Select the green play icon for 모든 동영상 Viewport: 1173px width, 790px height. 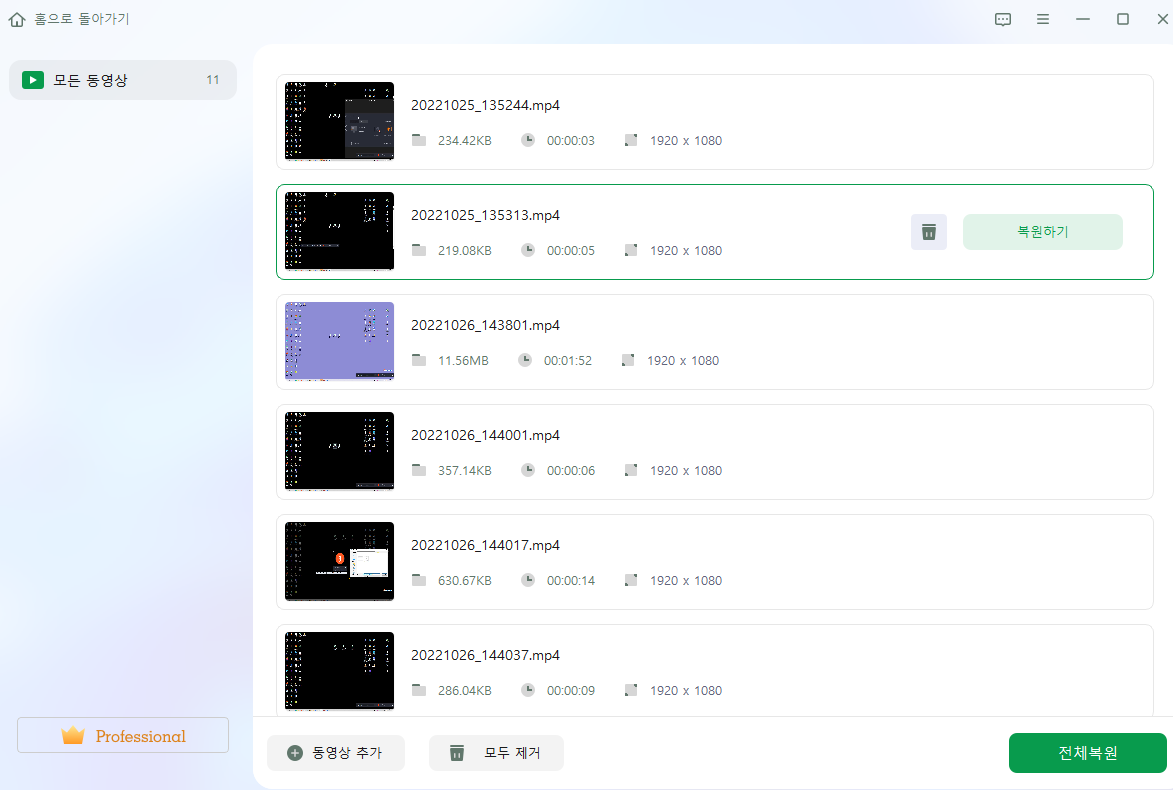33,80
